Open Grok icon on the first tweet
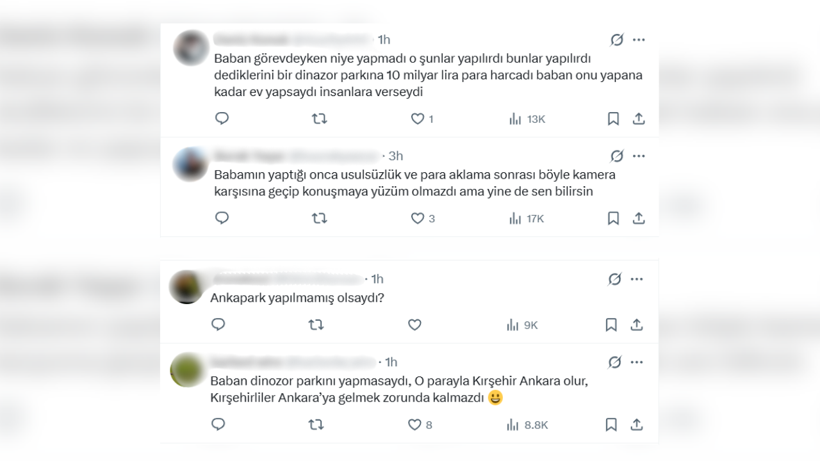Image resolution: width=820 pixels, height=461 pixels. (x=617, y=40)
